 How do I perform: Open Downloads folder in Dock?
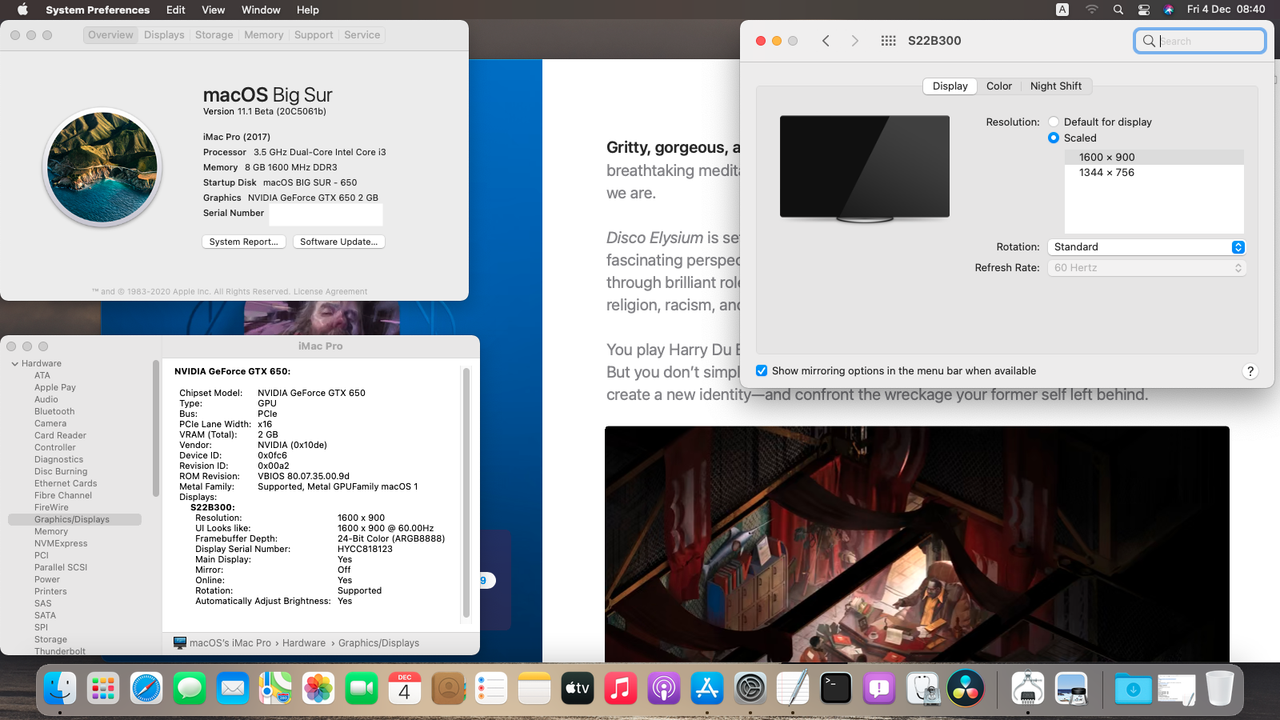[x=1134, y=688]
